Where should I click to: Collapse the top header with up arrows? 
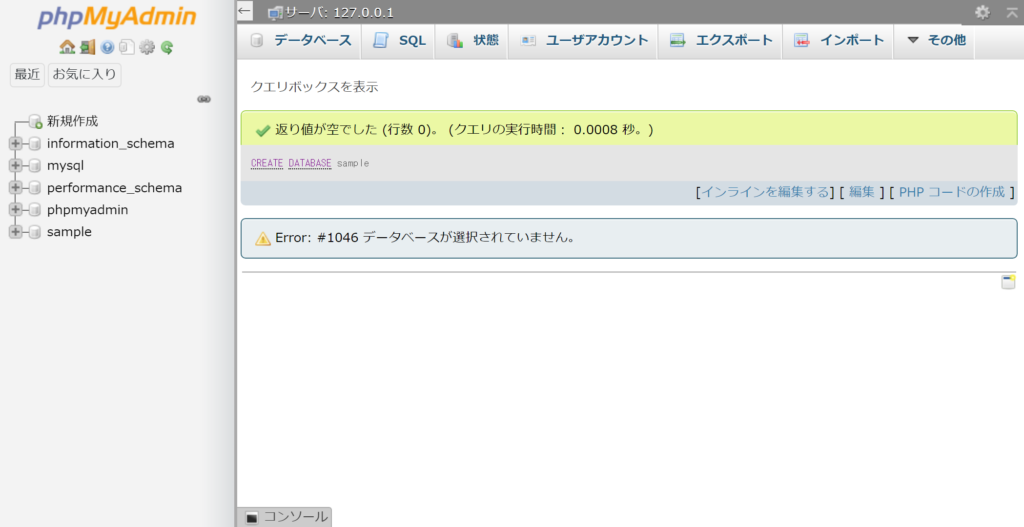click(x=1011, y=12)
